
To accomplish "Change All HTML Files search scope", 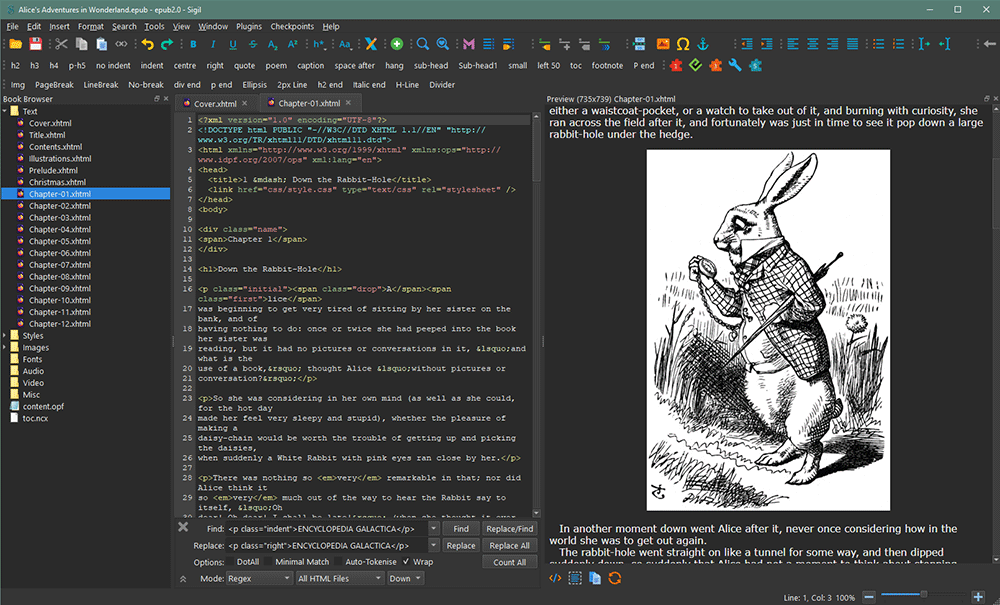I will (338, 578).
